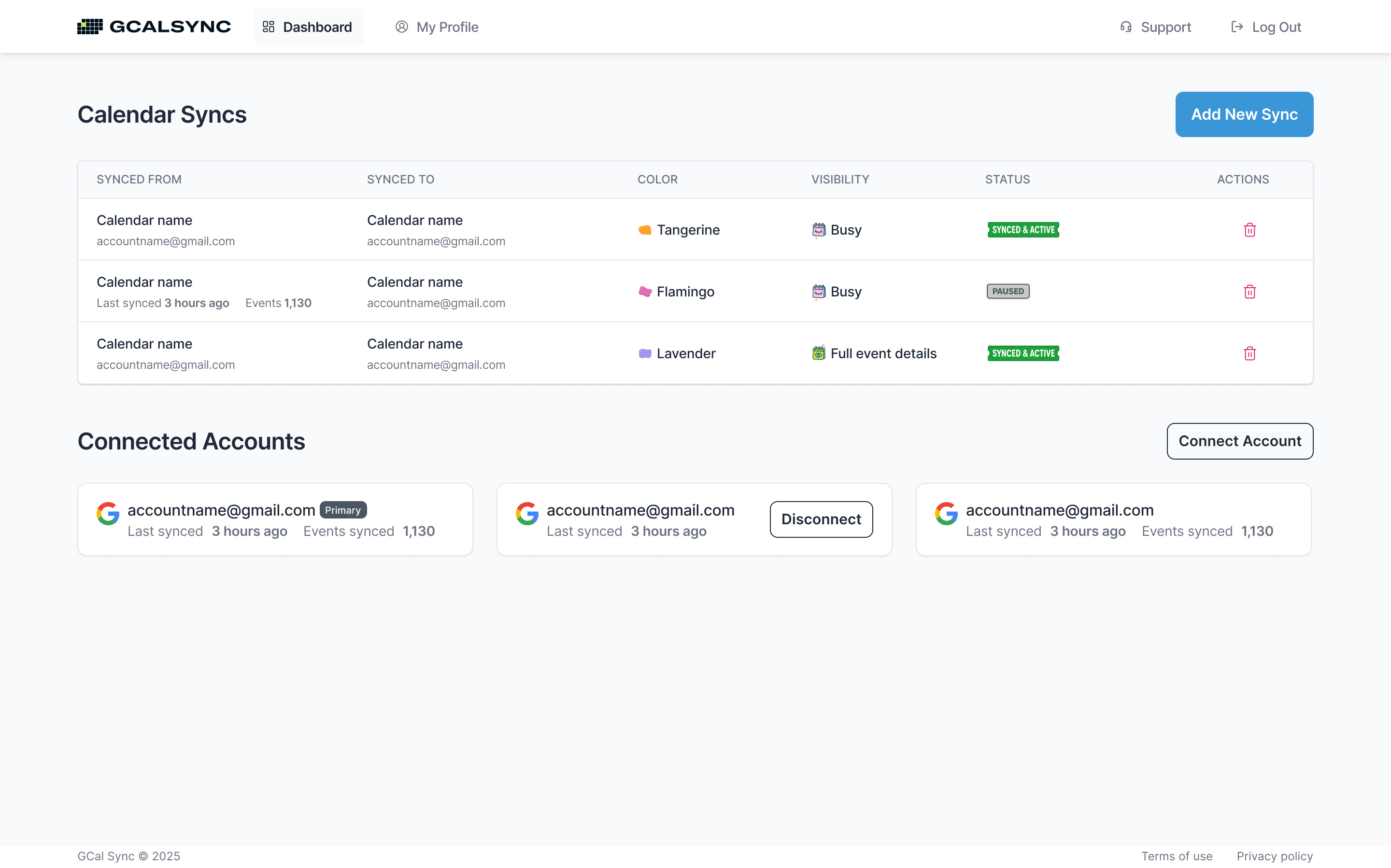Select the Flamingo color swatch
The height and width of the screenshot is (868, 1391).
point(645,291)
